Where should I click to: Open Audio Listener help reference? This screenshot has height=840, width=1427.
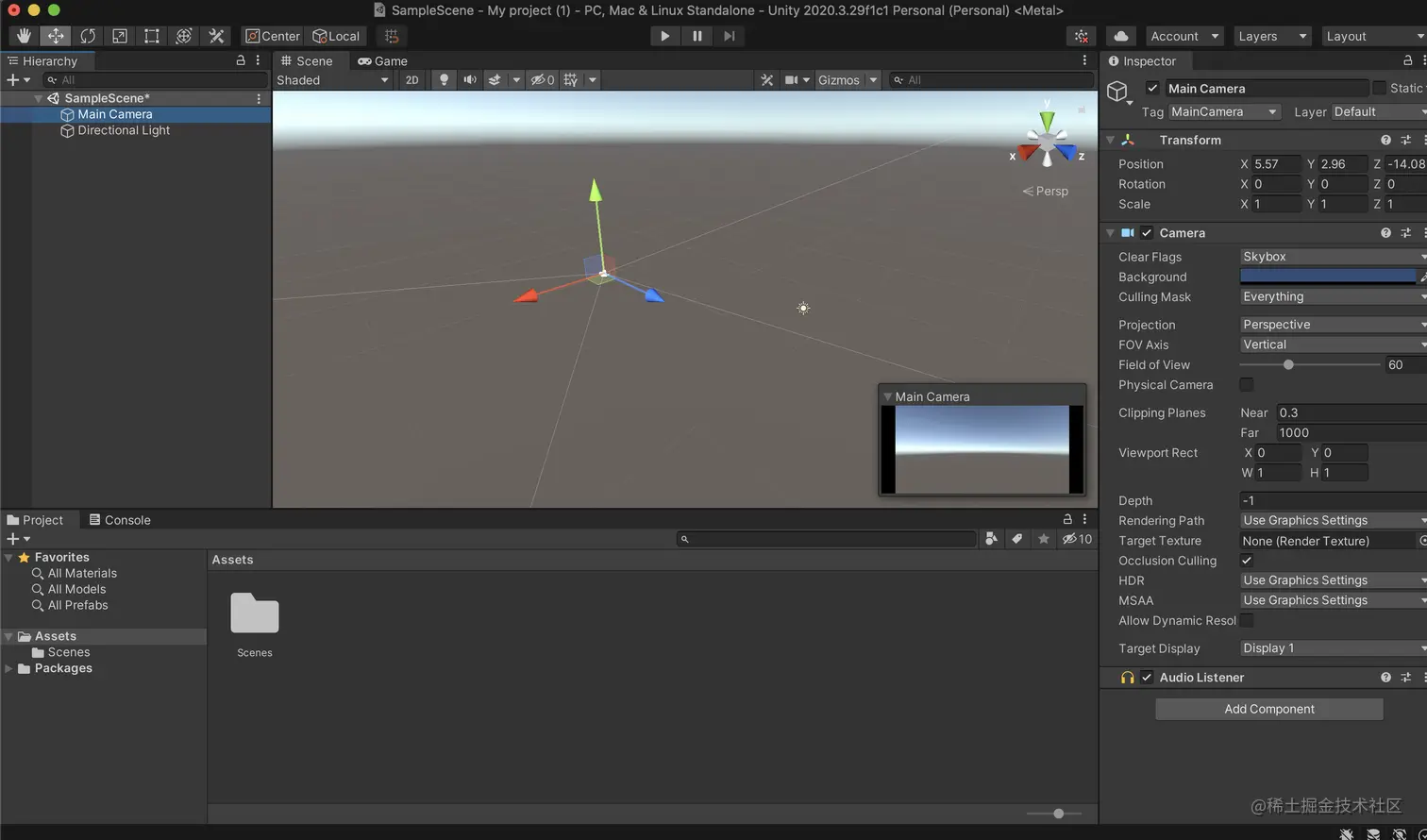1385,678
